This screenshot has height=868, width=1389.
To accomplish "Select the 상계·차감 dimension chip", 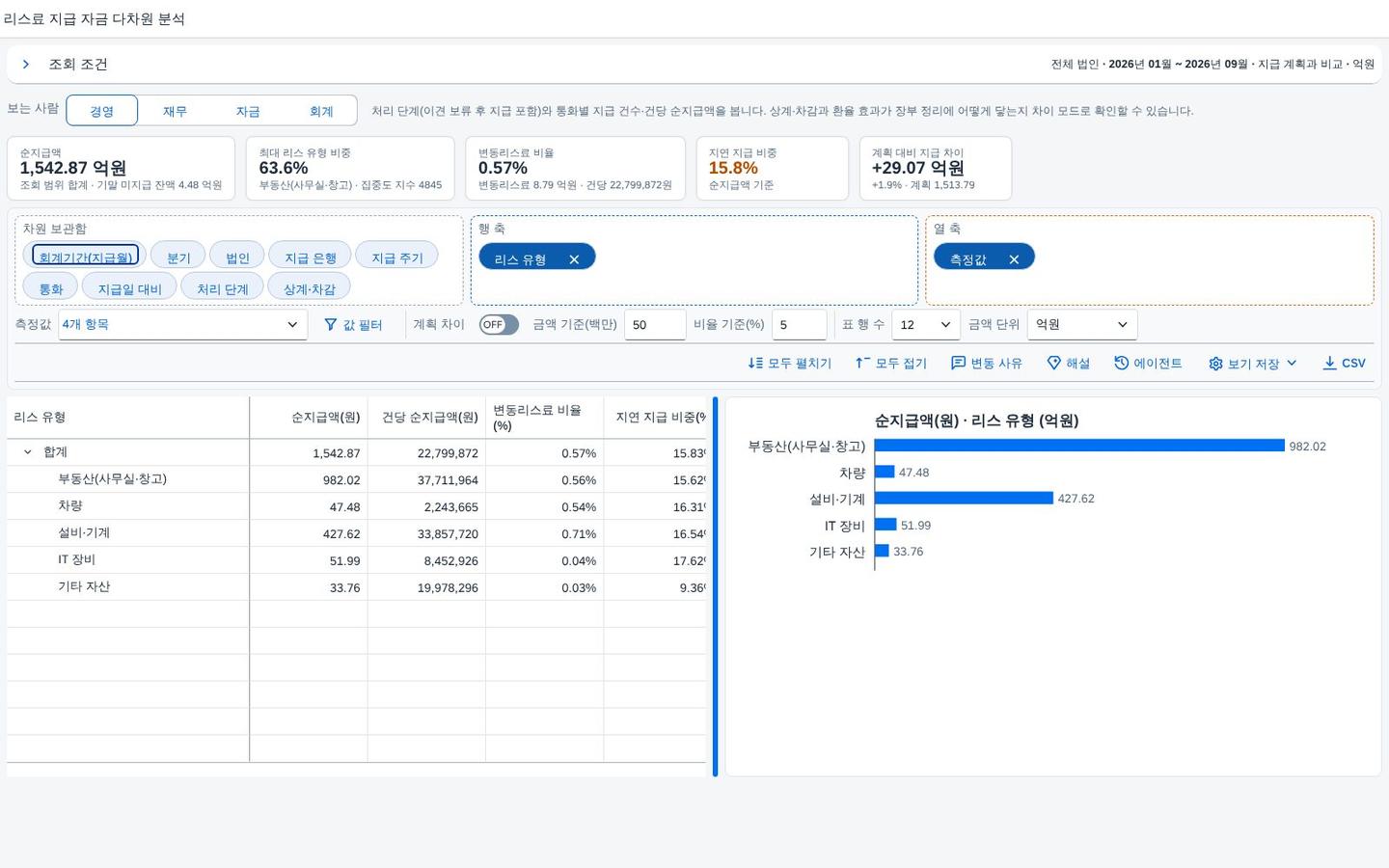I will coord(309,287).
